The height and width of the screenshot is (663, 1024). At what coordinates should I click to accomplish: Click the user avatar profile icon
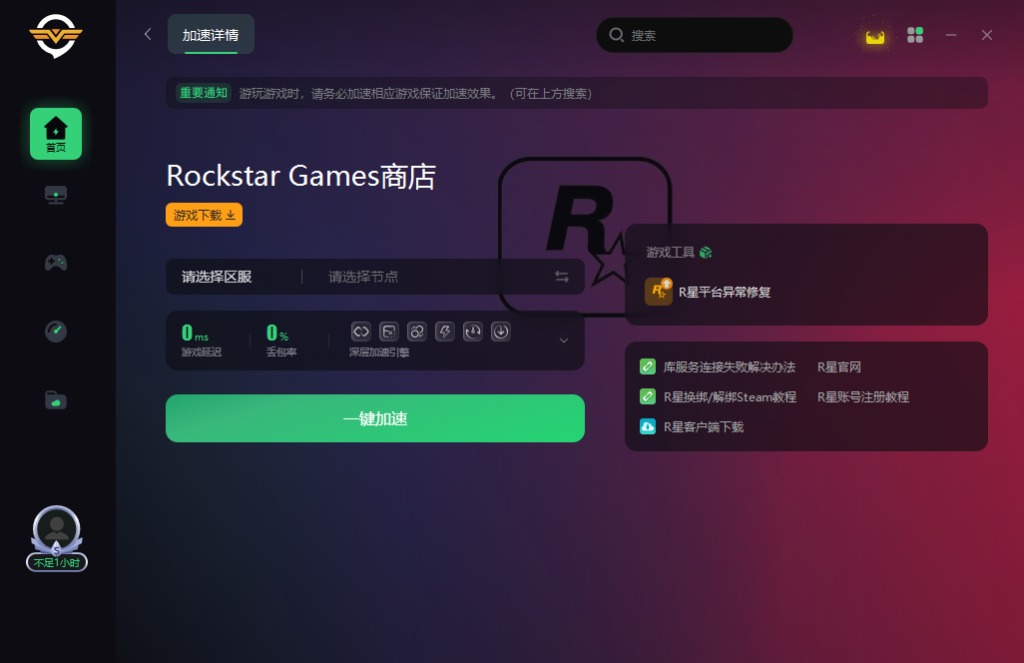click(57, 528)
